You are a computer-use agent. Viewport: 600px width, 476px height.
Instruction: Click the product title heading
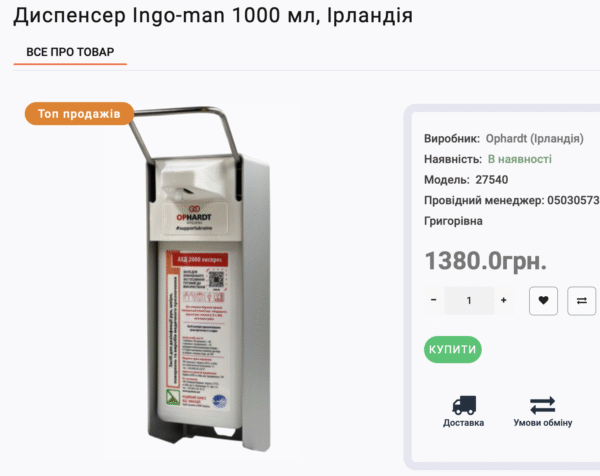pyautogui.click(x=213, y=16)
